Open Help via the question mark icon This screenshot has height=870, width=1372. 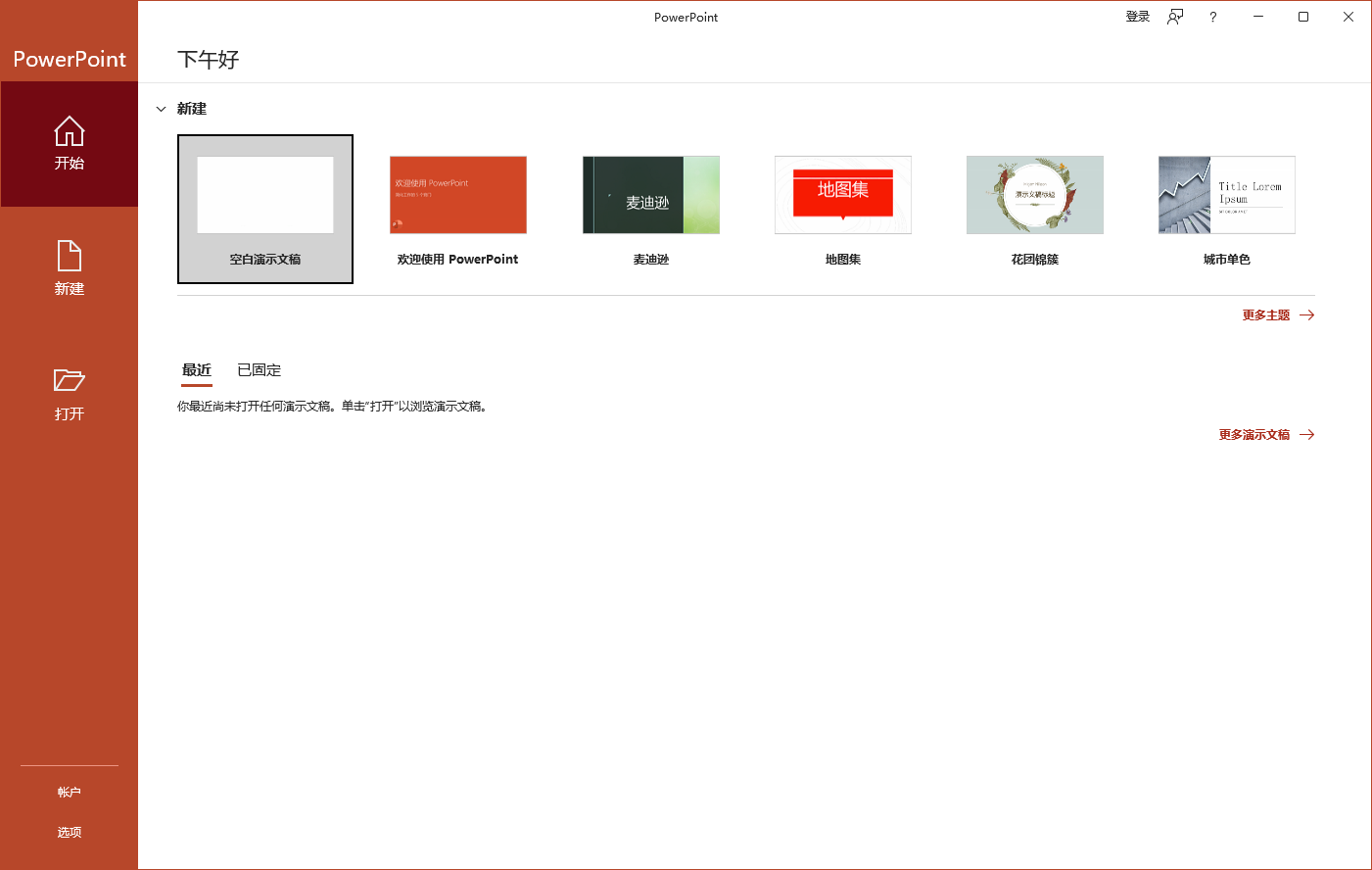[x=1212, y=17]
